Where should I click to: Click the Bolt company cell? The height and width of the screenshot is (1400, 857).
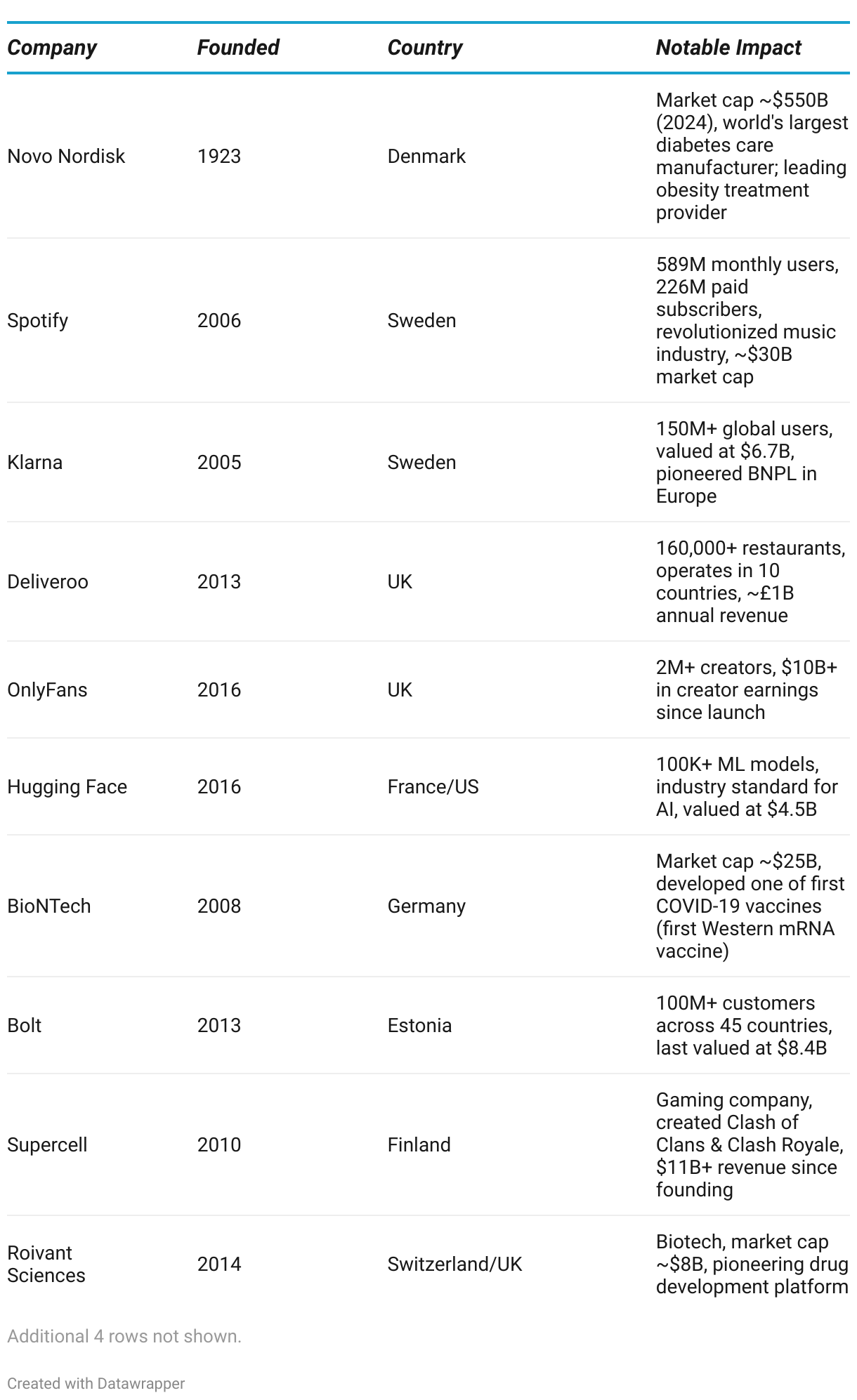point(25,1025)
